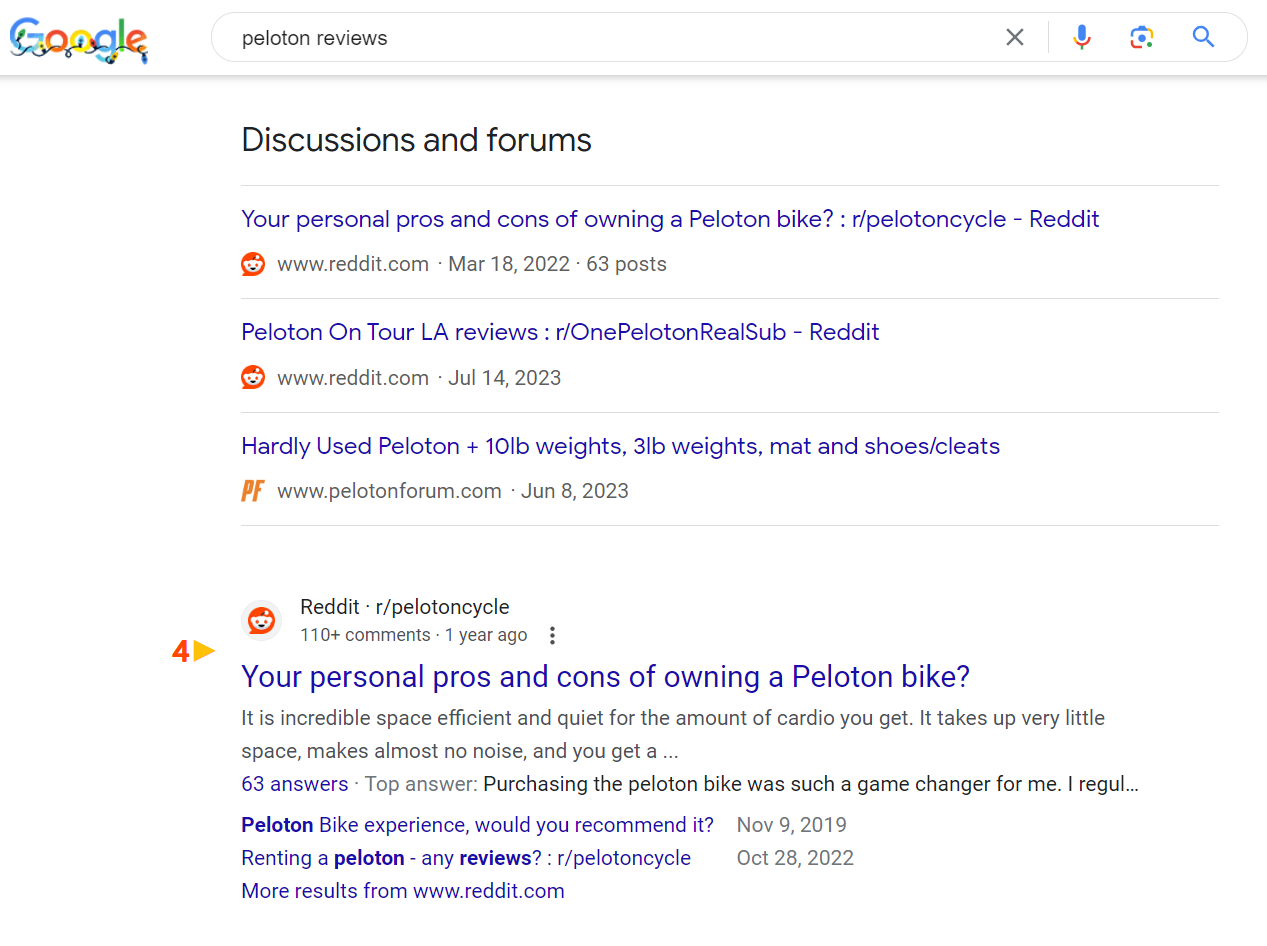Click 'www.pelotonforum.com' source text
The image size is (1267, 946).
[389, 491]
